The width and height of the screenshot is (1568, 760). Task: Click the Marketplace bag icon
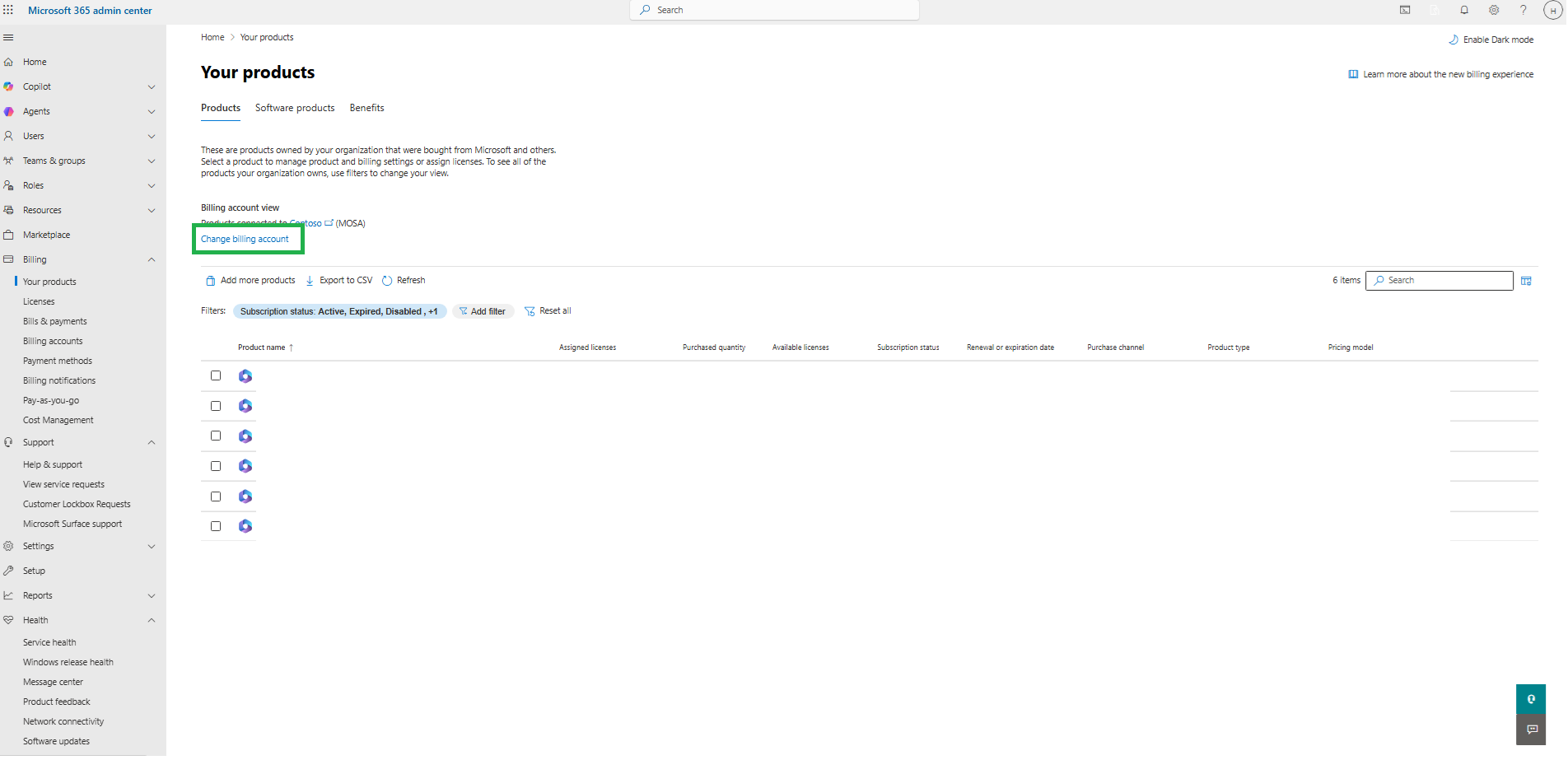(8, 235)
